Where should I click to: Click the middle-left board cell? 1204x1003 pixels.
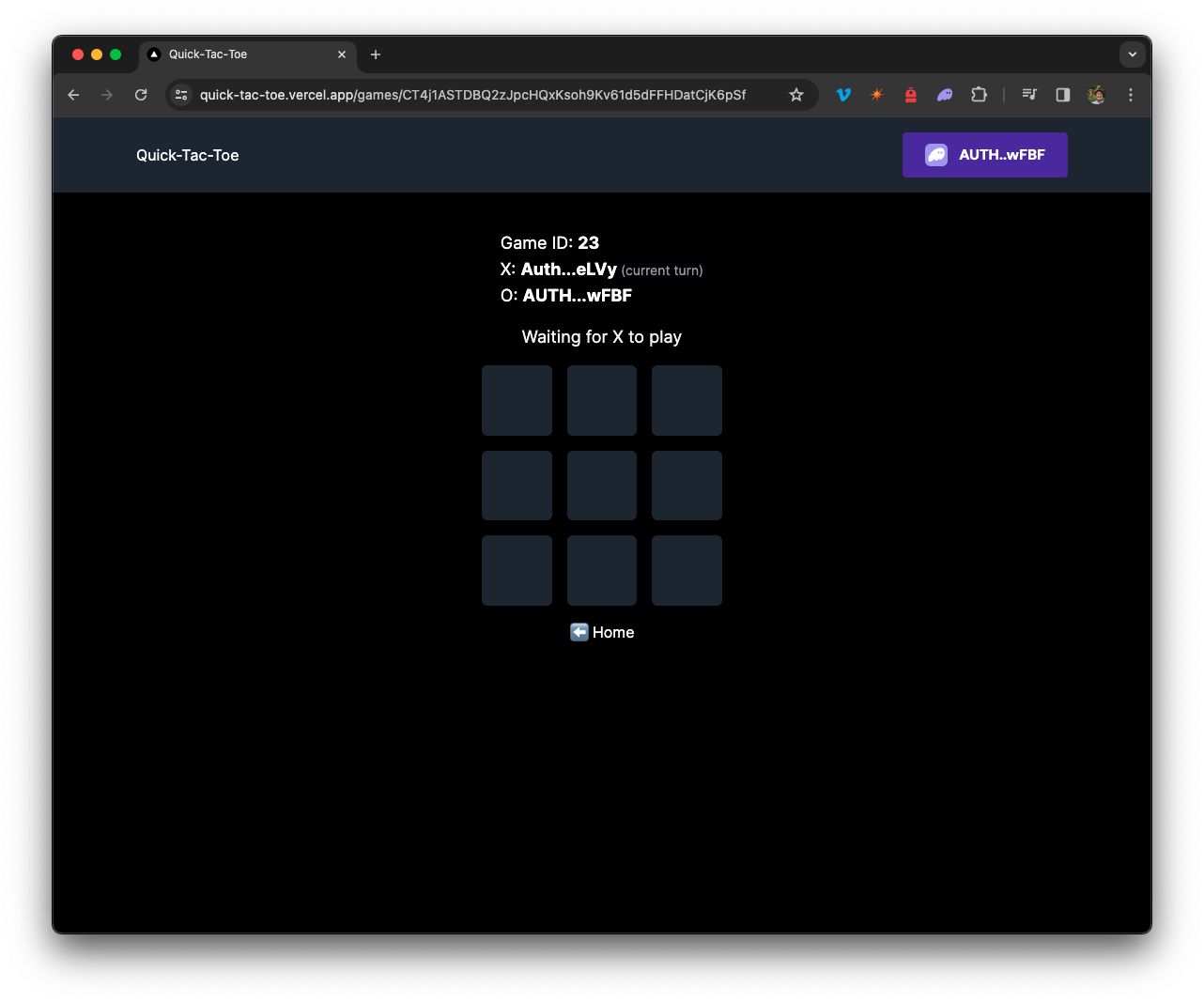point(517,486)
